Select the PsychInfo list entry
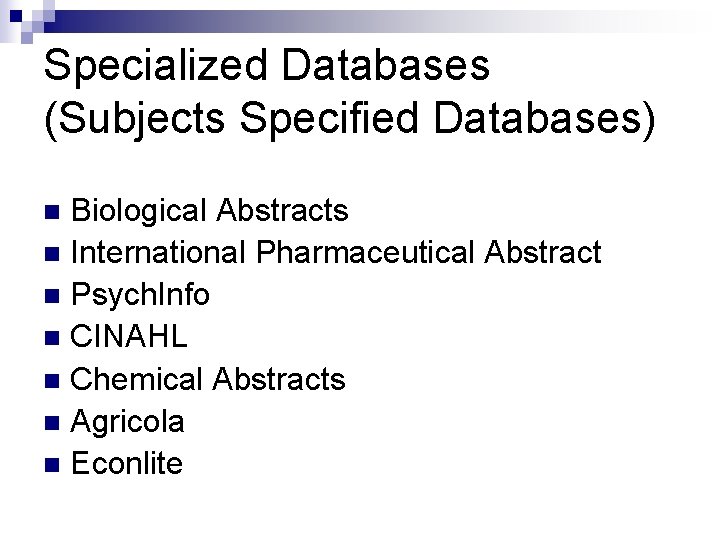 click(x=140, y=295)
